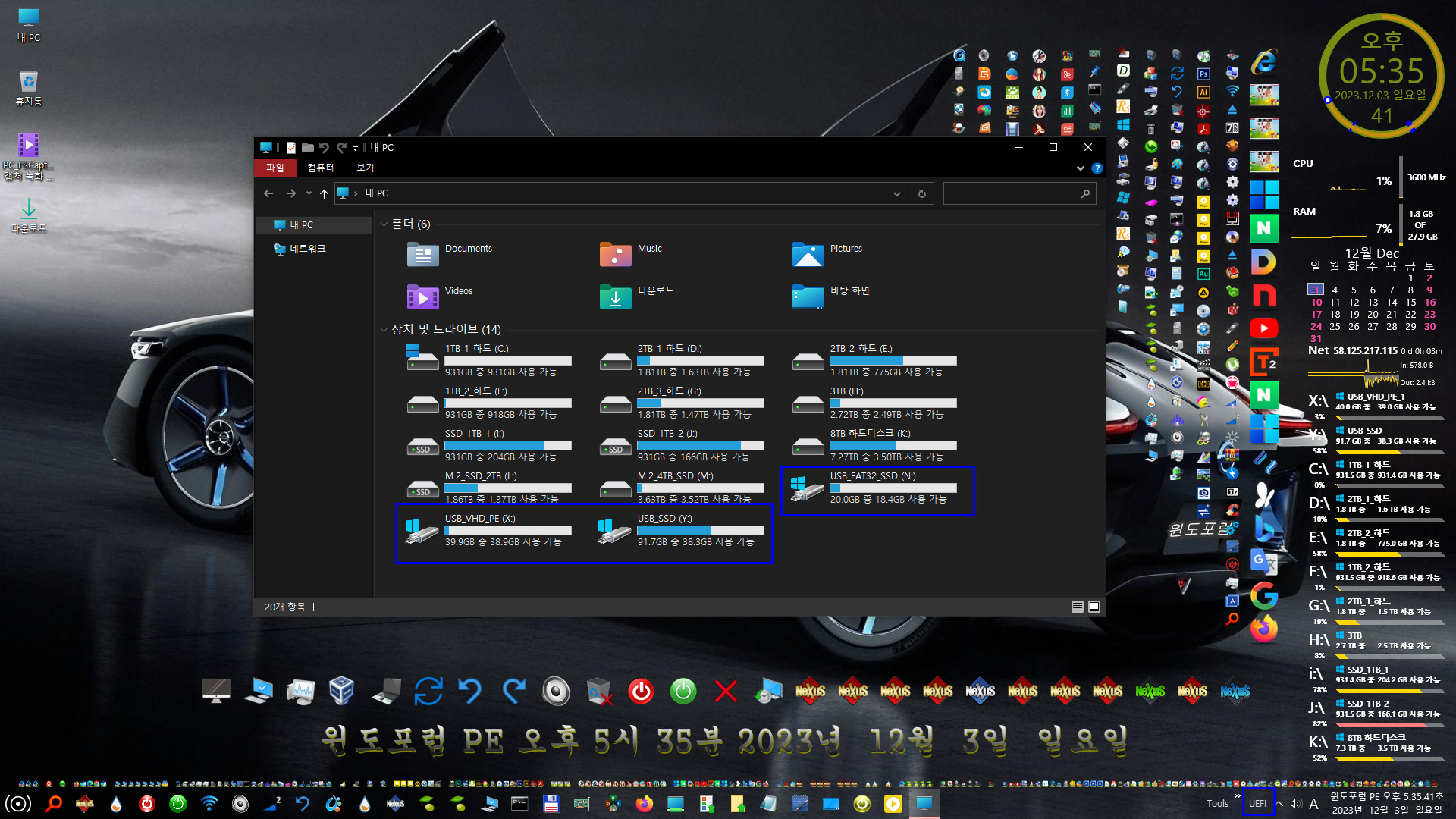Click 내 PC address bar path
This screenshot has width=1456, height=819.
[x=377, y=193]
